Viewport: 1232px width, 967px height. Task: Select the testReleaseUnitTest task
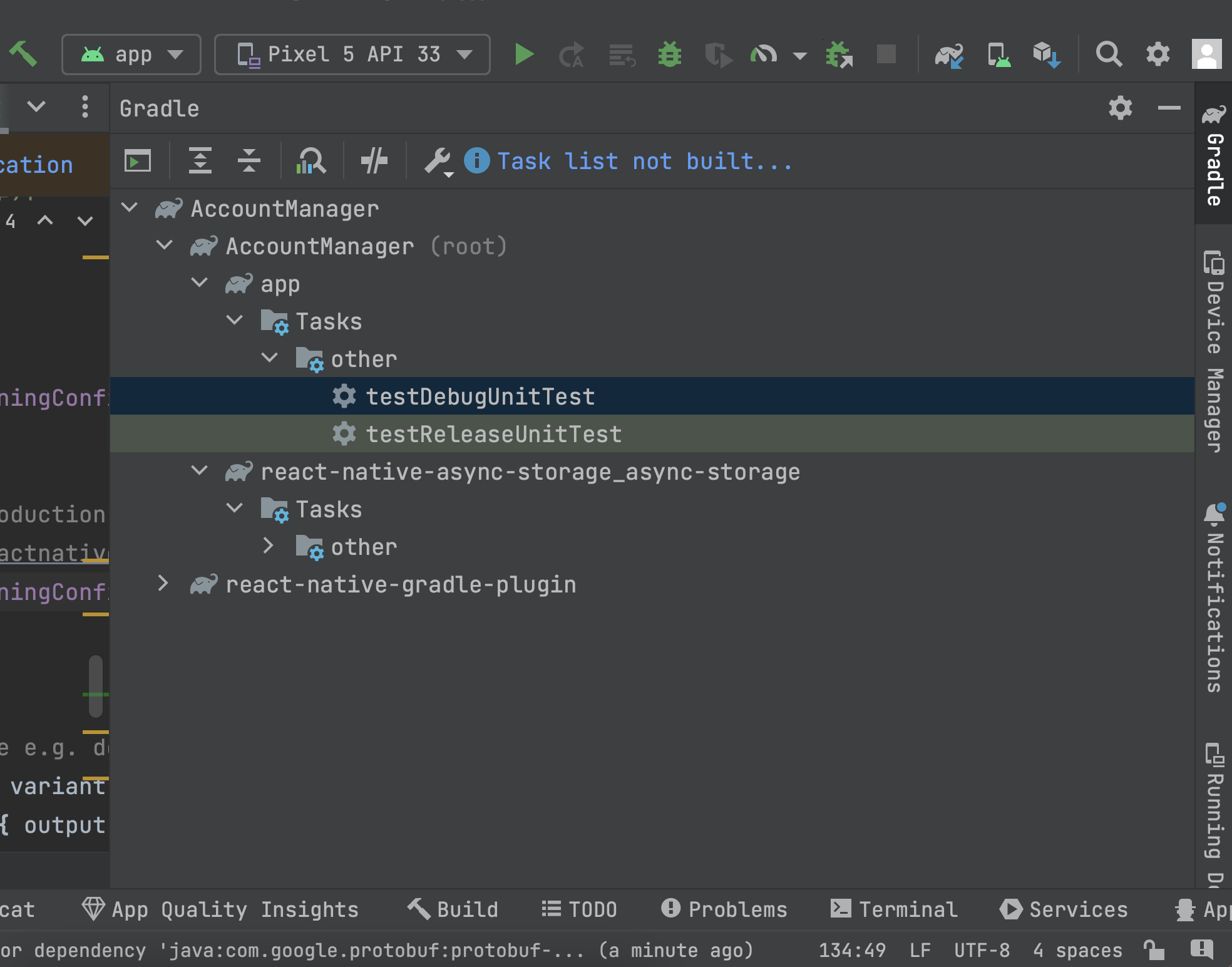[x=493, y=434]
